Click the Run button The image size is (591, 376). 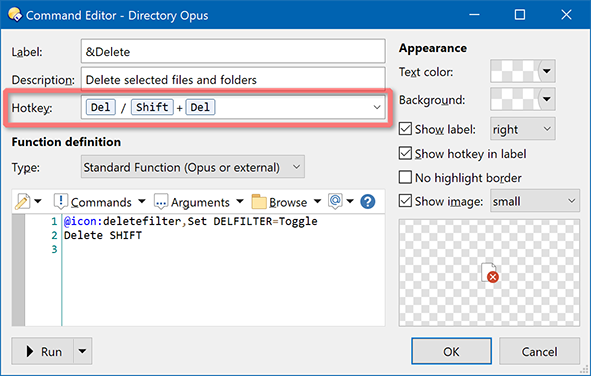point(42,352)
